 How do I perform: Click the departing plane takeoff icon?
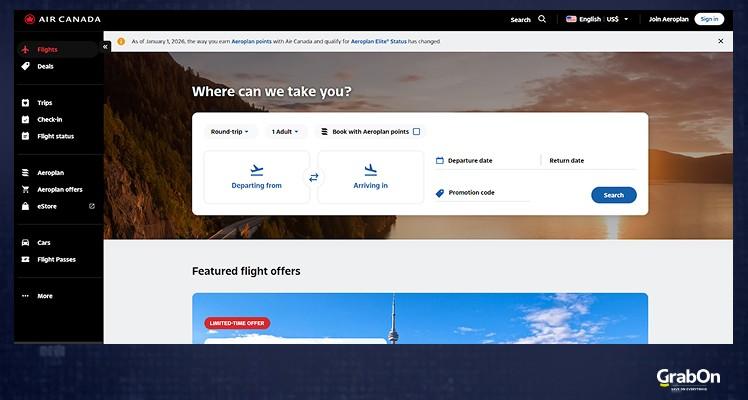257,170
